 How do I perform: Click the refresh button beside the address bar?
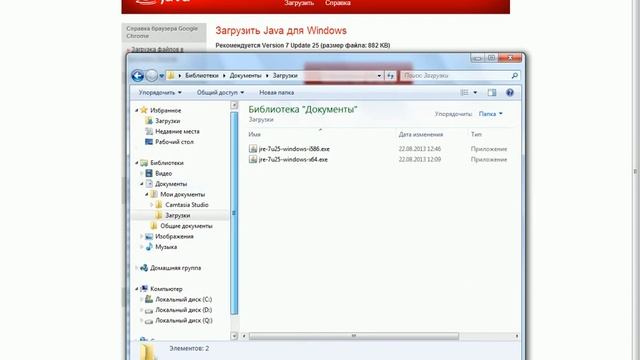tap(391, 76)
